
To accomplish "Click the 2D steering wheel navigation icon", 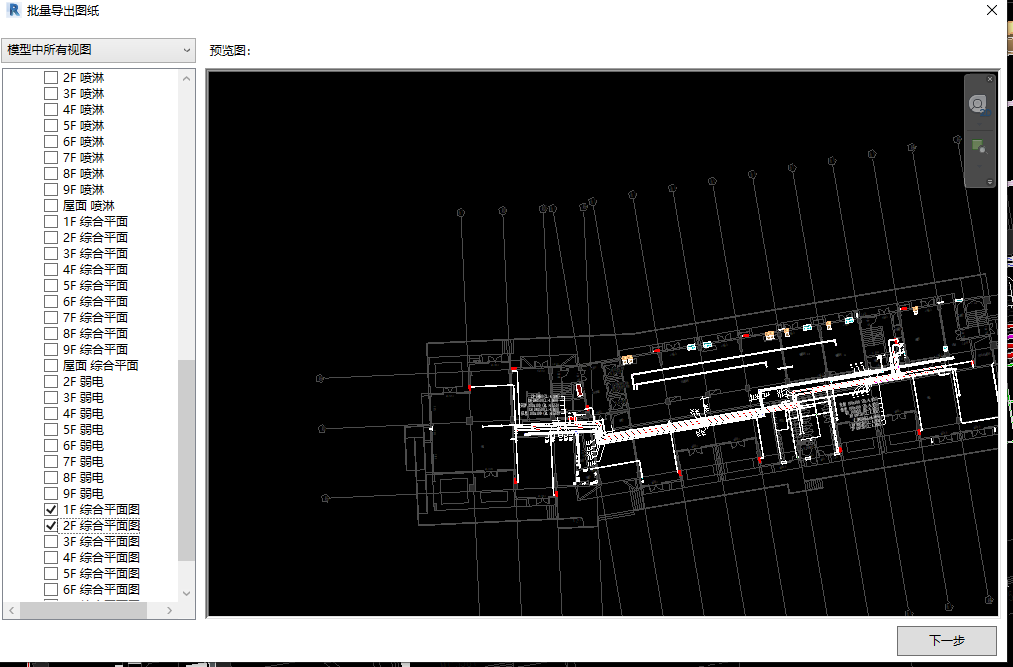I will 977,104.
